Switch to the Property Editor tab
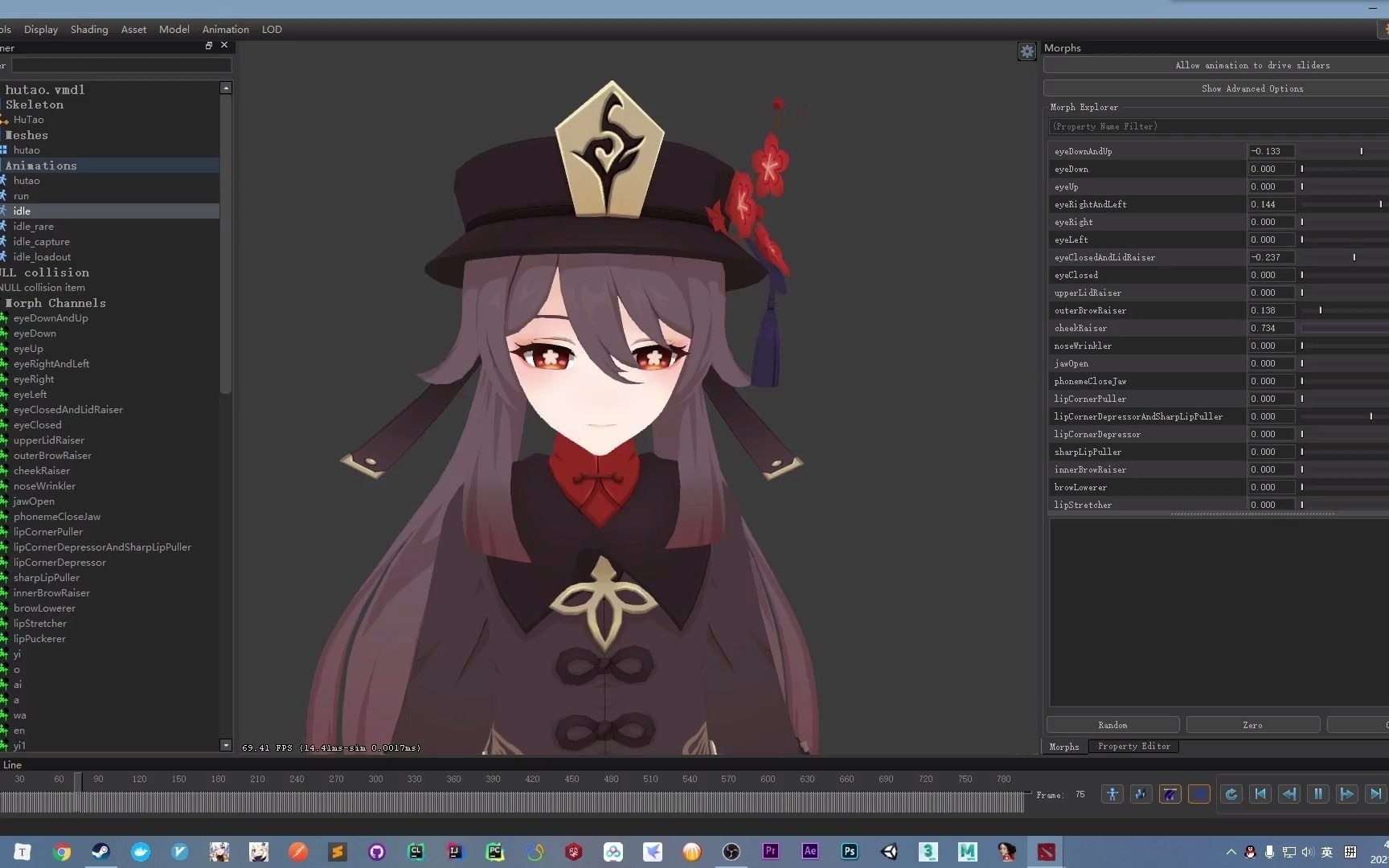The height and width of the screenshot is (868, 1389). tap(1134, 747)
